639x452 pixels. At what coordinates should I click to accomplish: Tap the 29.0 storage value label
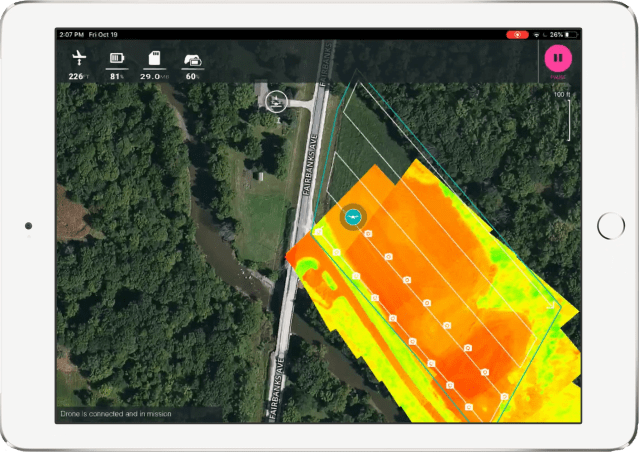(x=152, y=76)
